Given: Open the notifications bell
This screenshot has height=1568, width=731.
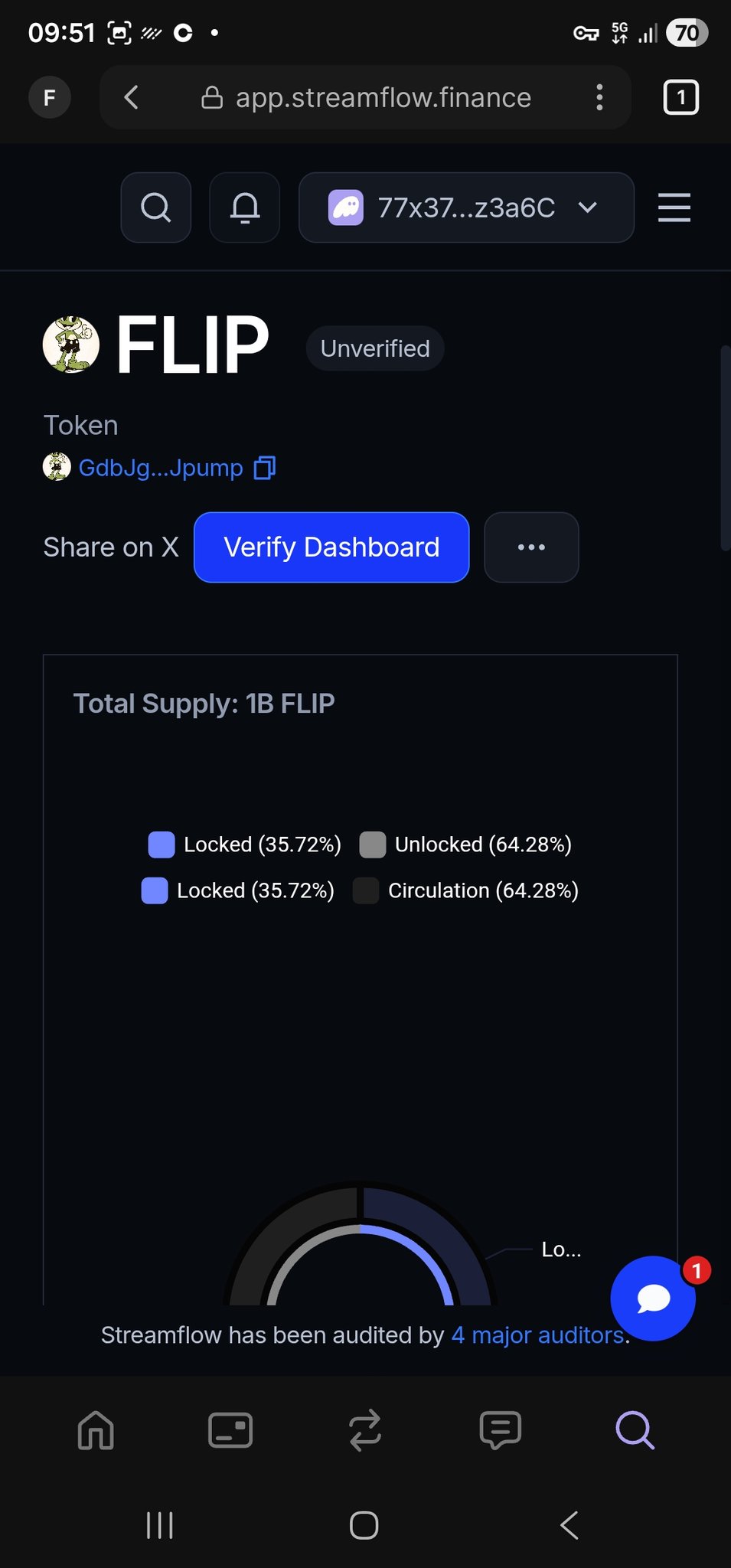Looking at the screenshot, I should point(245,207).
